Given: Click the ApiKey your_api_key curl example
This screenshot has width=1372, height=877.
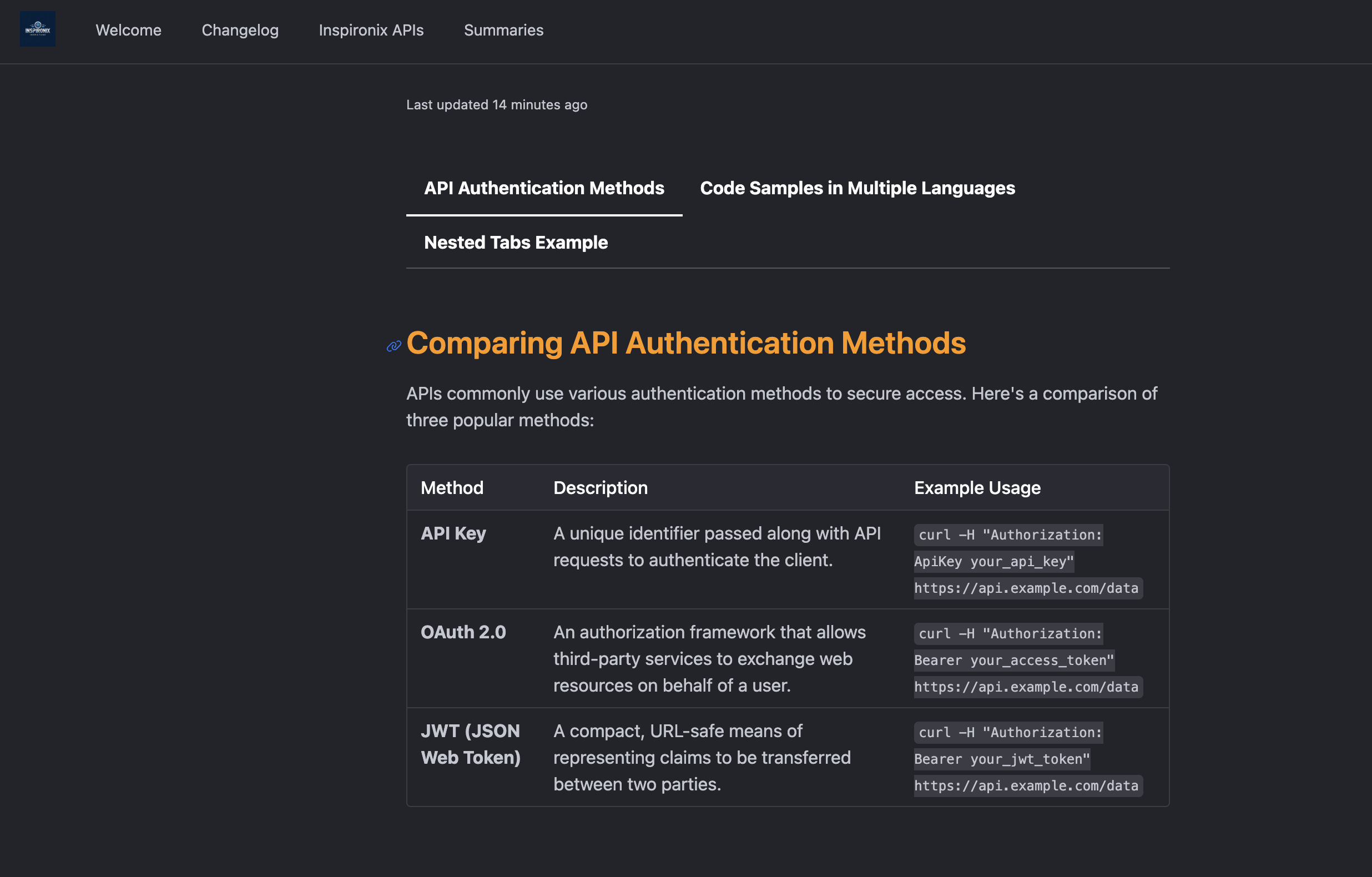Looking at the screenshot, I should pyautogui.click(x=1028, y=561).
